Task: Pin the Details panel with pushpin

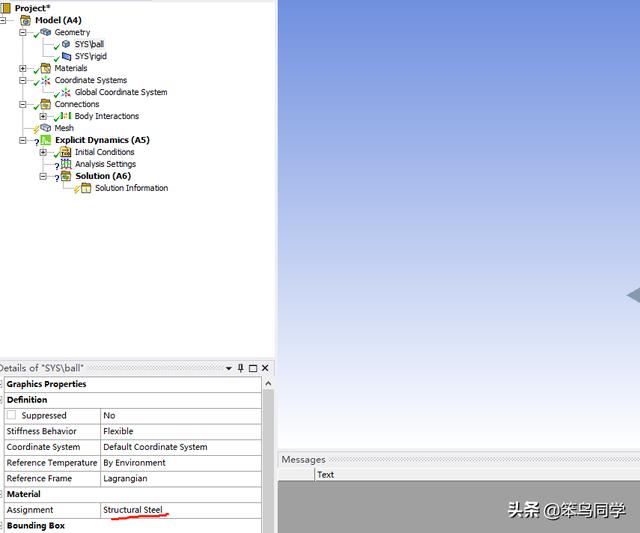Action: click(x=241, y=369)
